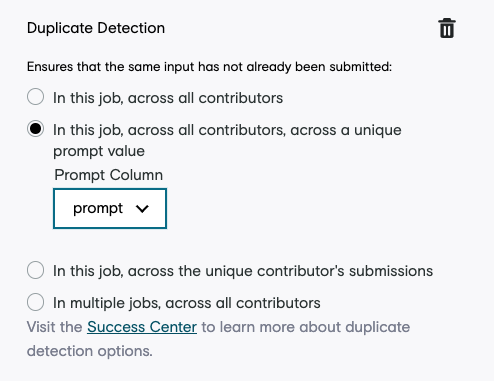Click label text 'In this job, across all contributors'
The image size is (494, 381).
[x=168, y=98]
